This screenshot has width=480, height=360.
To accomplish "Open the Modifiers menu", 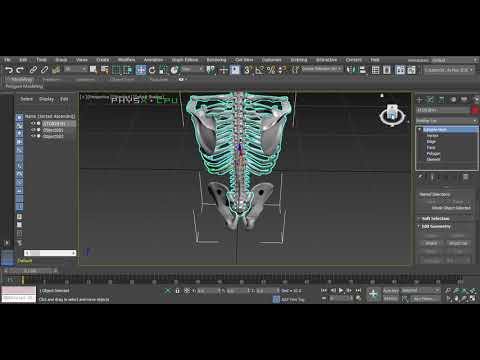I will 126,60.
